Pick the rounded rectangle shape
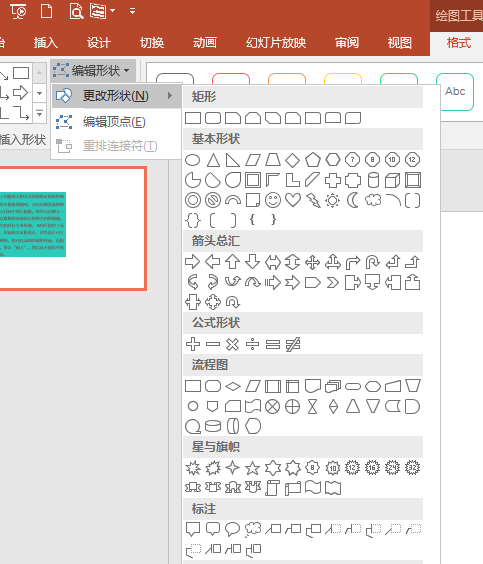 [x=213, y=118]
